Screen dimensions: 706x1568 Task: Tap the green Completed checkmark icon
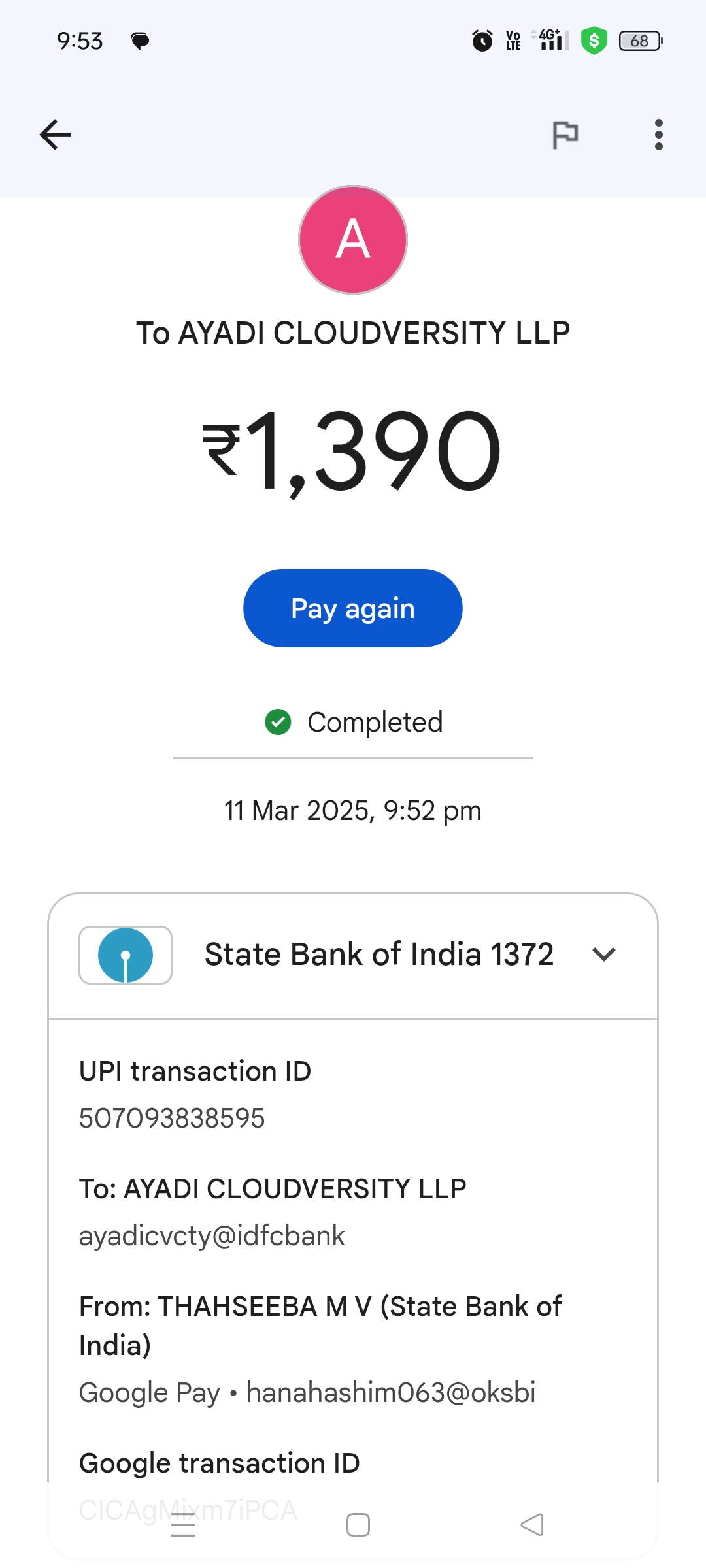pos(278,722)
